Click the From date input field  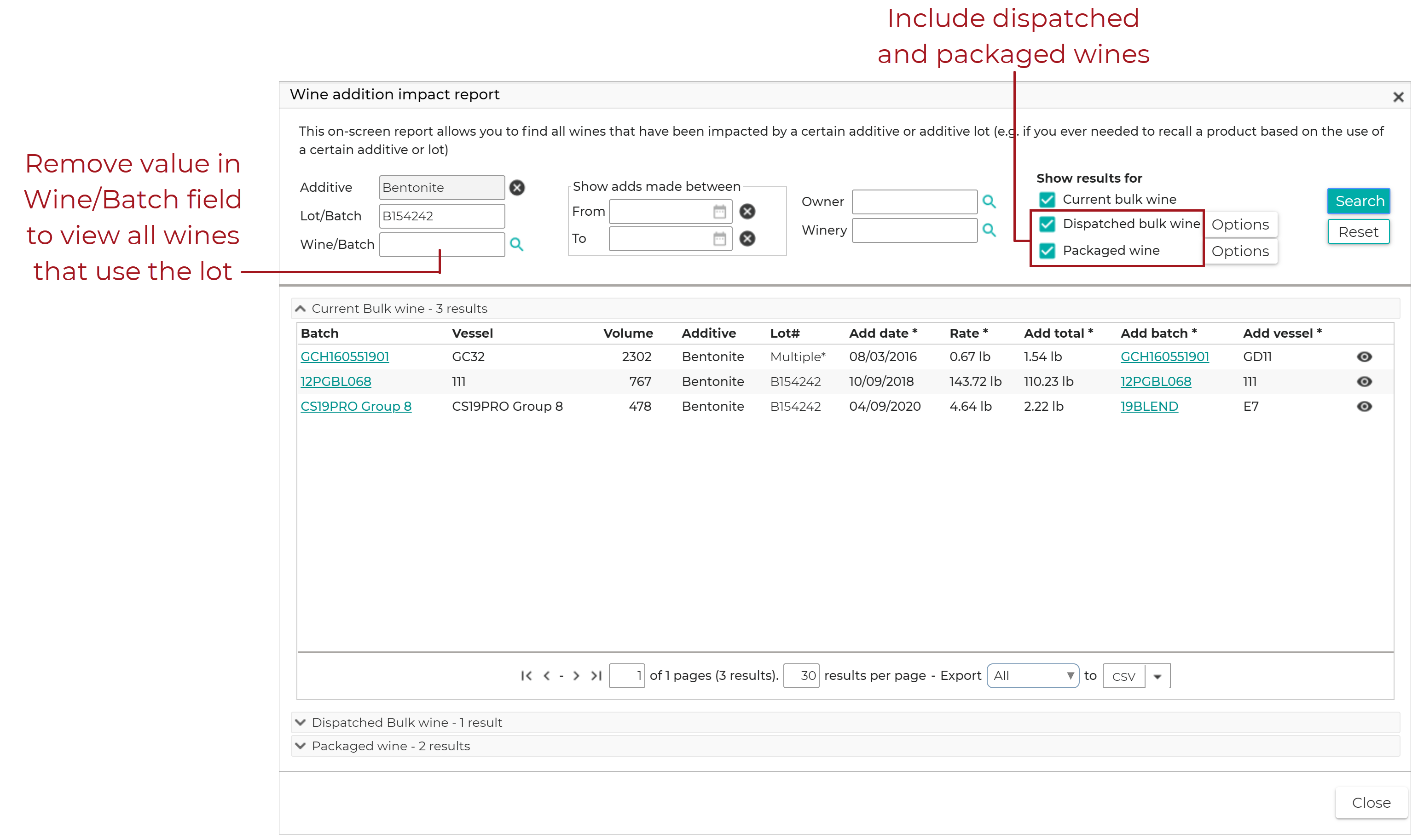click(670, 212)
